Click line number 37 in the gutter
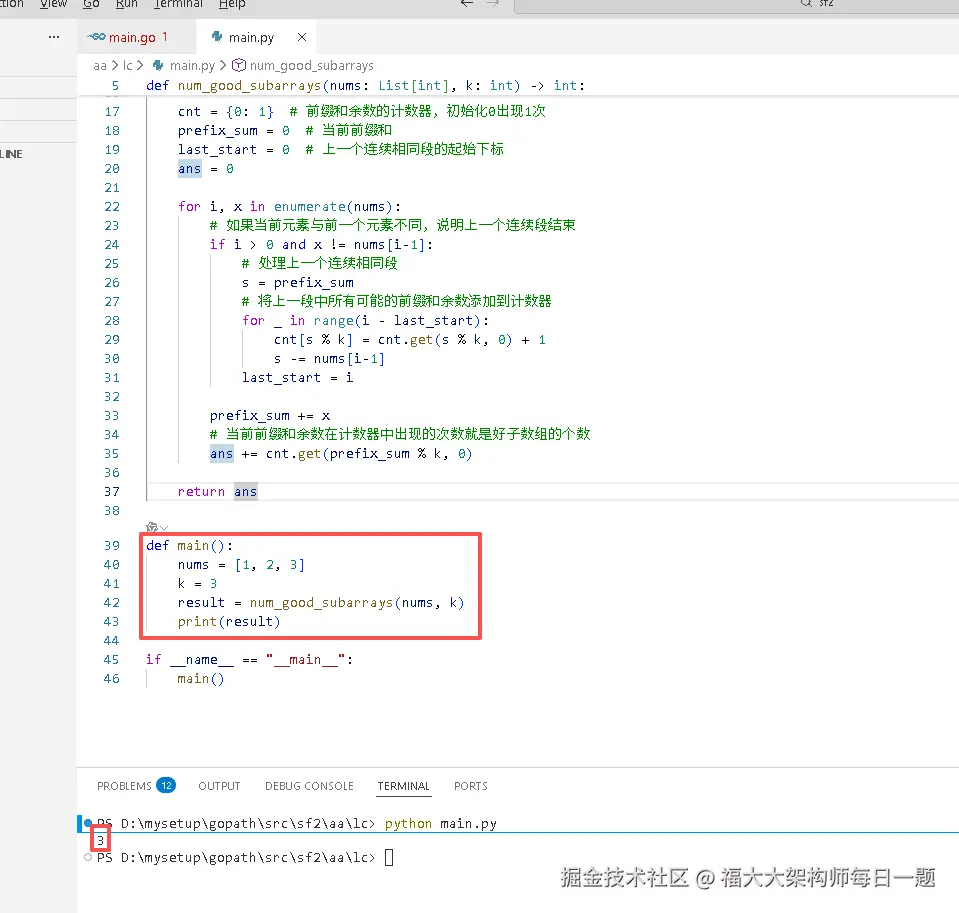959x913 pixels. click(x=112, y=492)
